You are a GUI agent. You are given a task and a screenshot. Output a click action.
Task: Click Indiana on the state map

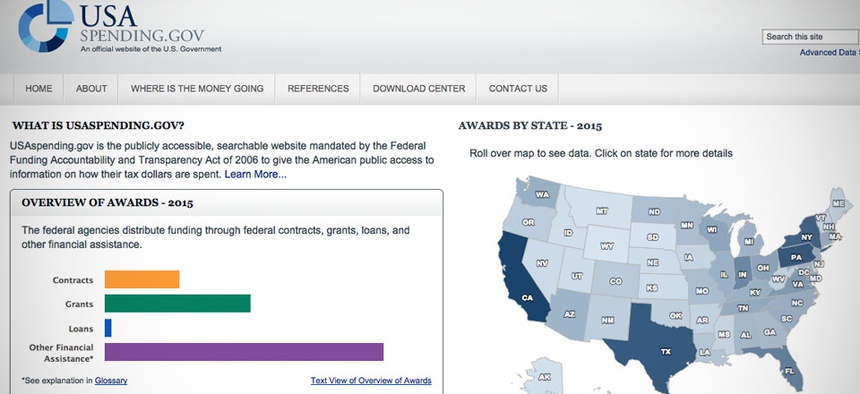click(743, 271)
